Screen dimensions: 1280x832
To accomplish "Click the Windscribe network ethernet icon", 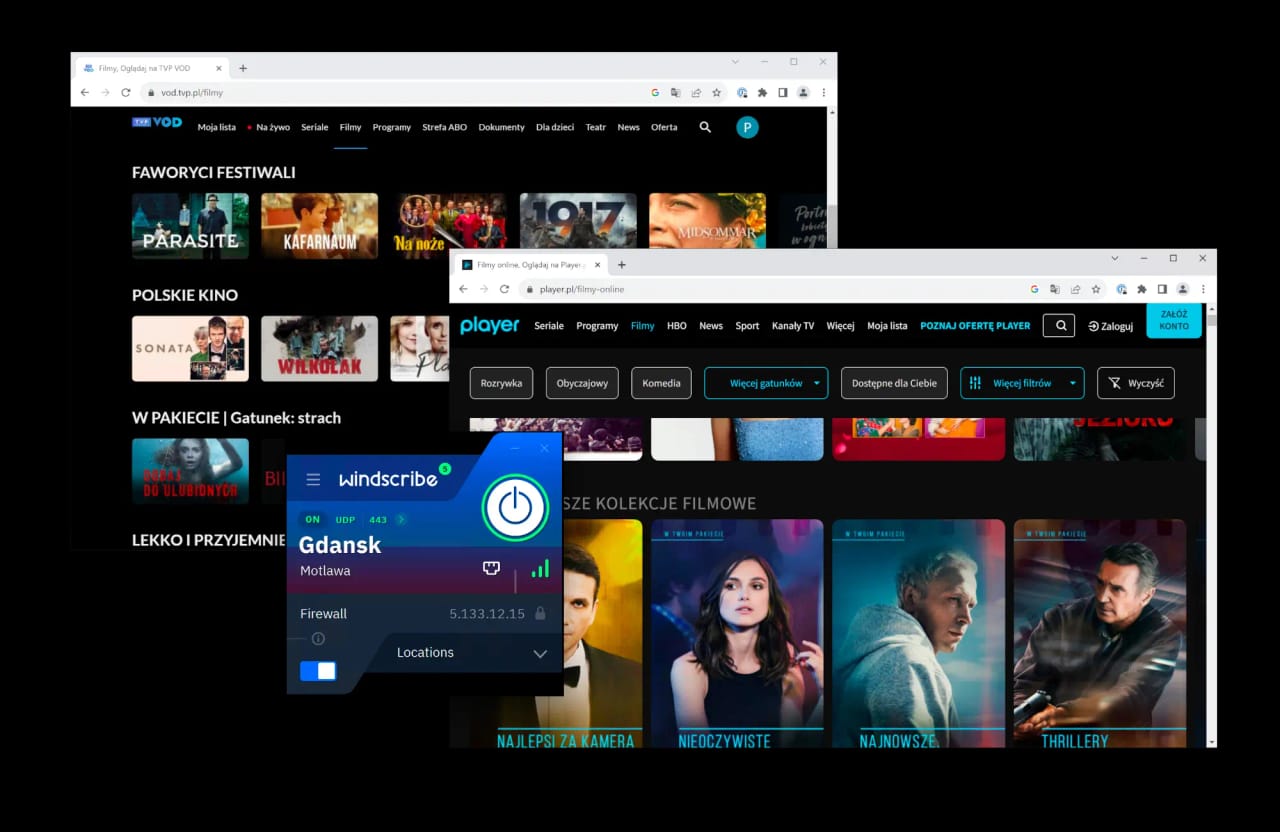I will [491, 568].
